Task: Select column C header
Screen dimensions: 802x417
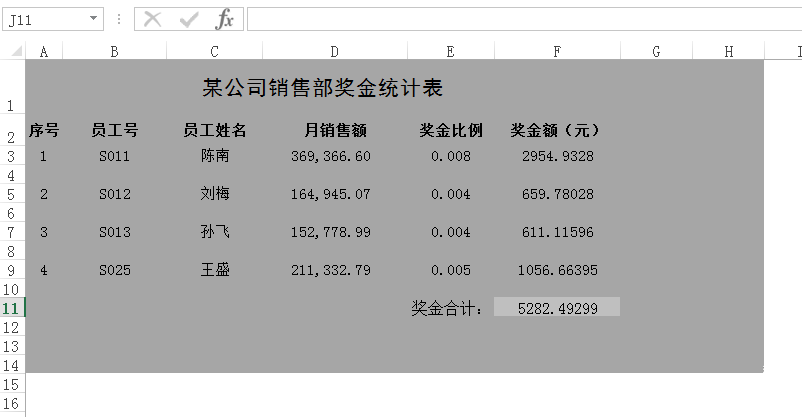Action: (214, 52)
